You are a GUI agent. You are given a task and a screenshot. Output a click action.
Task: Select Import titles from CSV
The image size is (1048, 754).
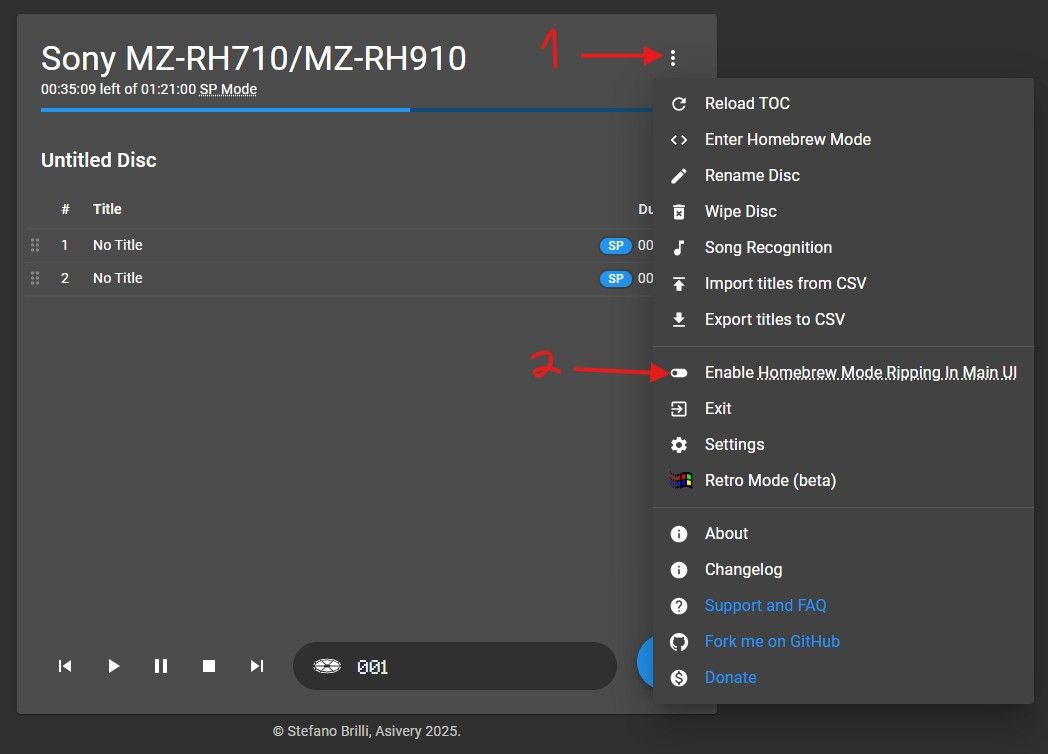(x=843, y=284)
